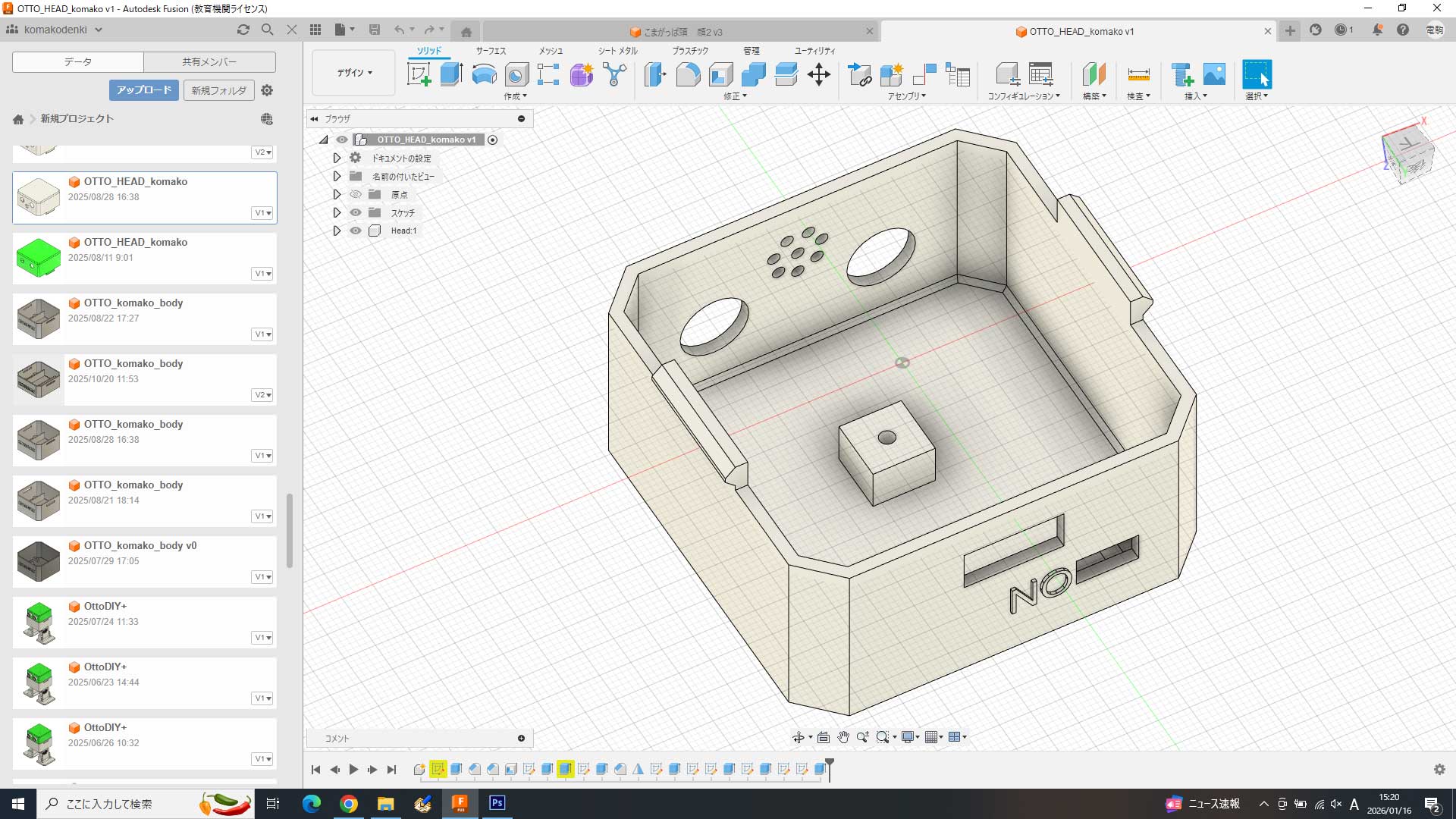Click the Insert image icon
1456x819 pixels.
[x=1214, y=74]
